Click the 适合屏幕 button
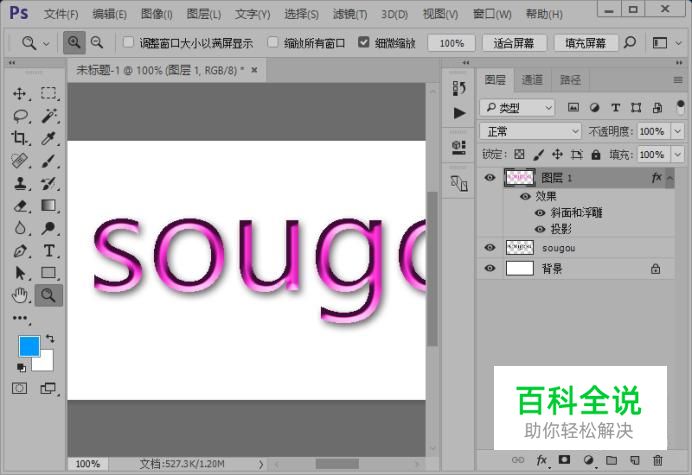This screenshot has height=475, width=692. pyautogui.click(x=514, y=43)
